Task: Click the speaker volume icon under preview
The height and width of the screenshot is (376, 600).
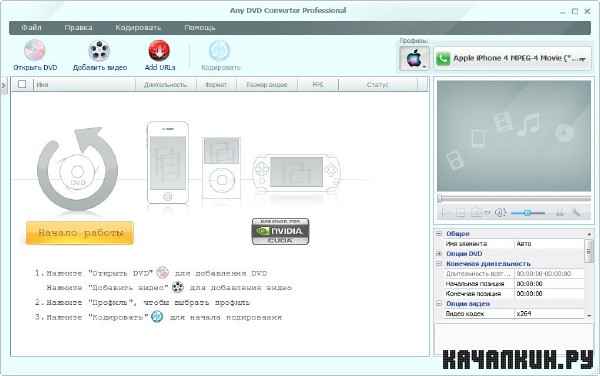Action: (x=500, y=213)
